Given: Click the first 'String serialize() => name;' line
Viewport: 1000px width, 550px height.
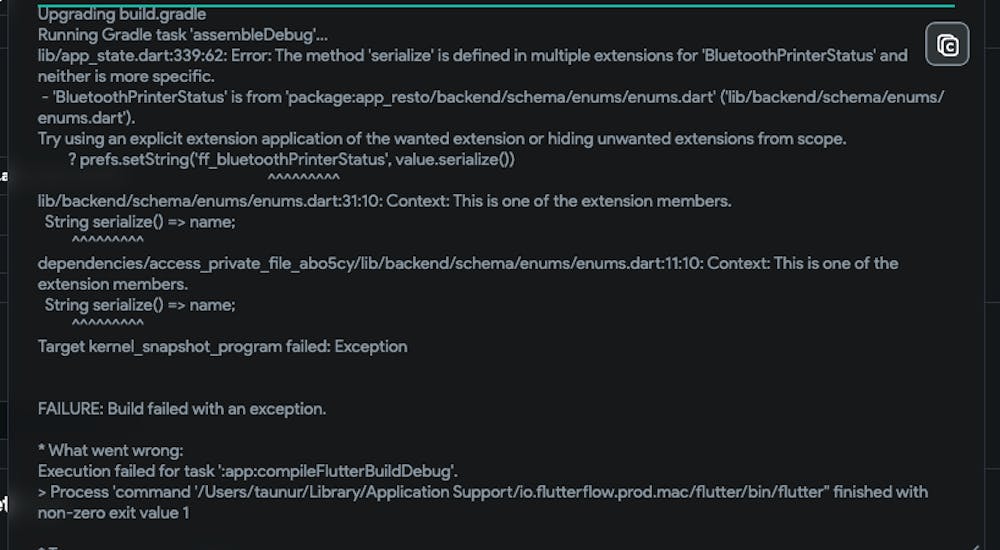Looking at the screenshot, I should [140, 222].
